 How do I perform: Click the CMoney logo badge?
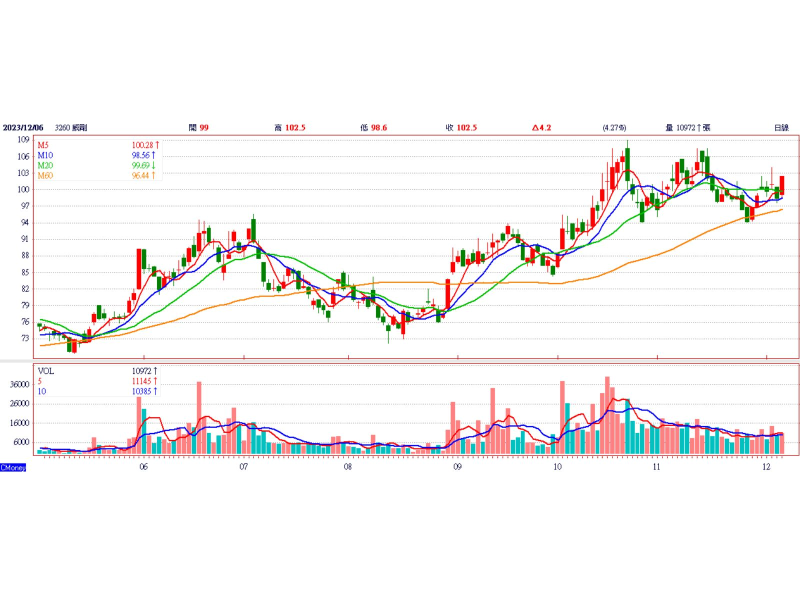(x=13, y=467)
